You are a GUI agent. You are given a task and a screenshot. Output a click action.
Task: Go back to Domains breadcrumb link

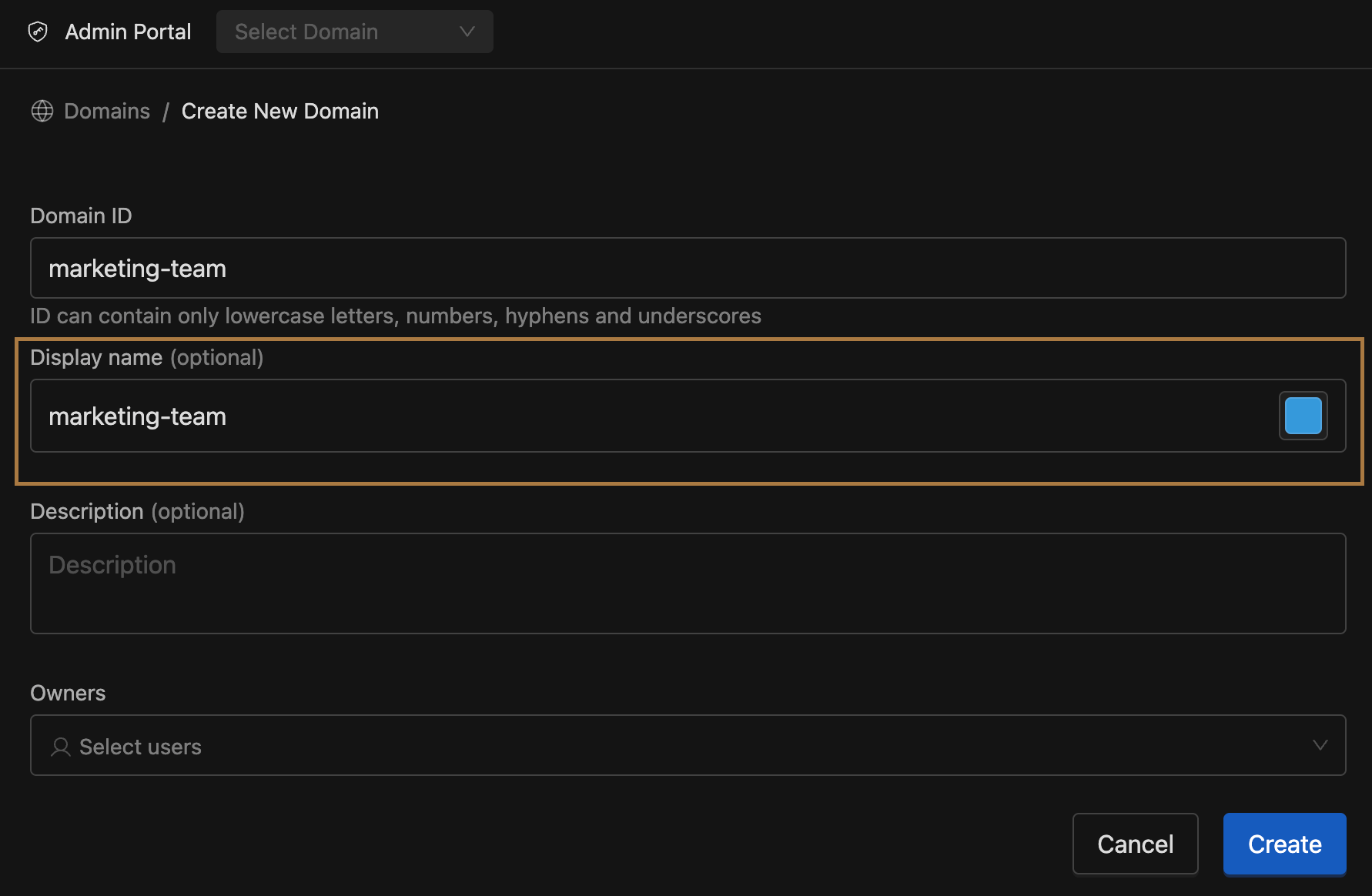tap(107, 111)
